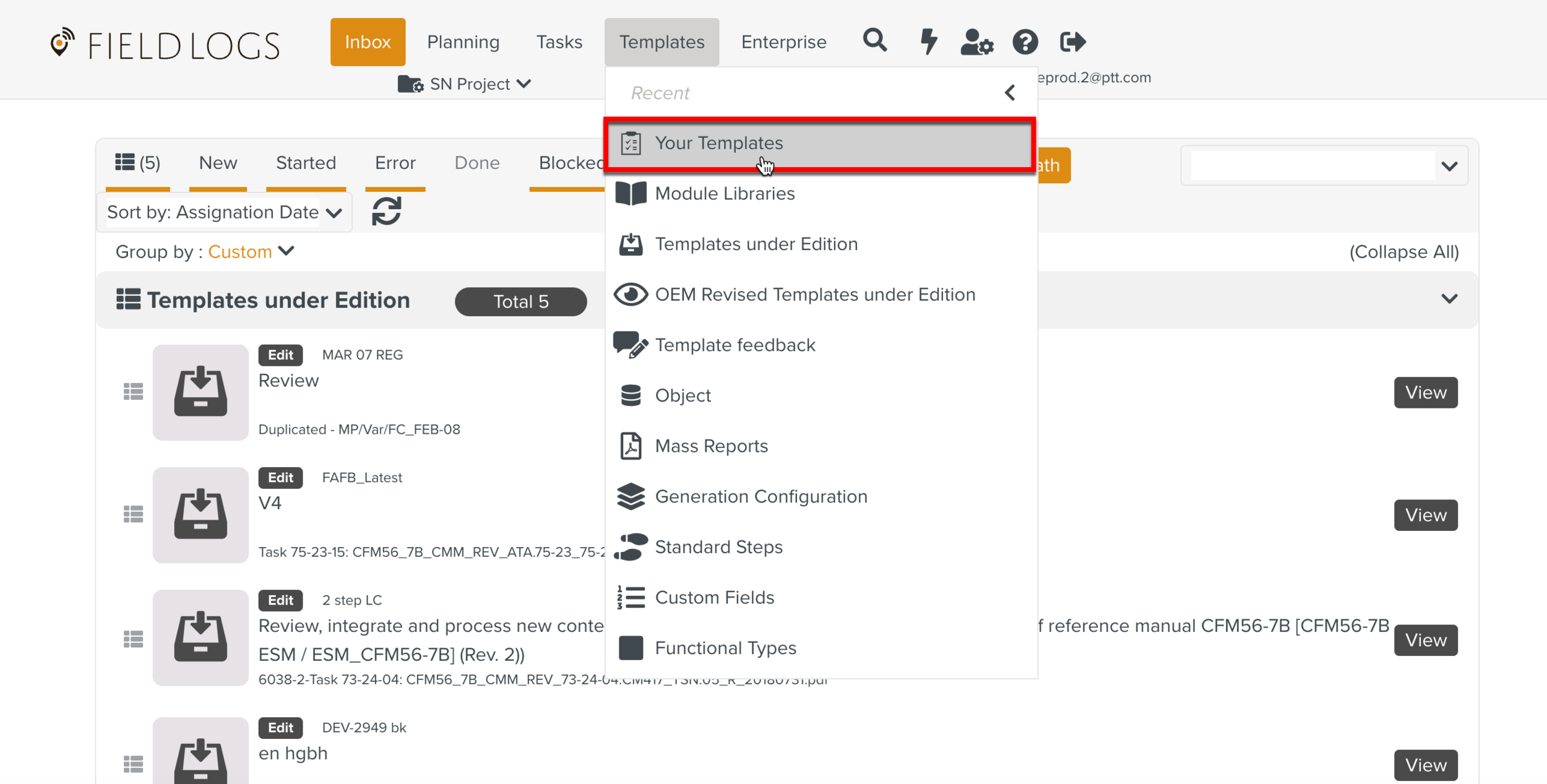
Task: Collapse the Recent menu with the left chevron
Action: click(x=1010, y=93)
